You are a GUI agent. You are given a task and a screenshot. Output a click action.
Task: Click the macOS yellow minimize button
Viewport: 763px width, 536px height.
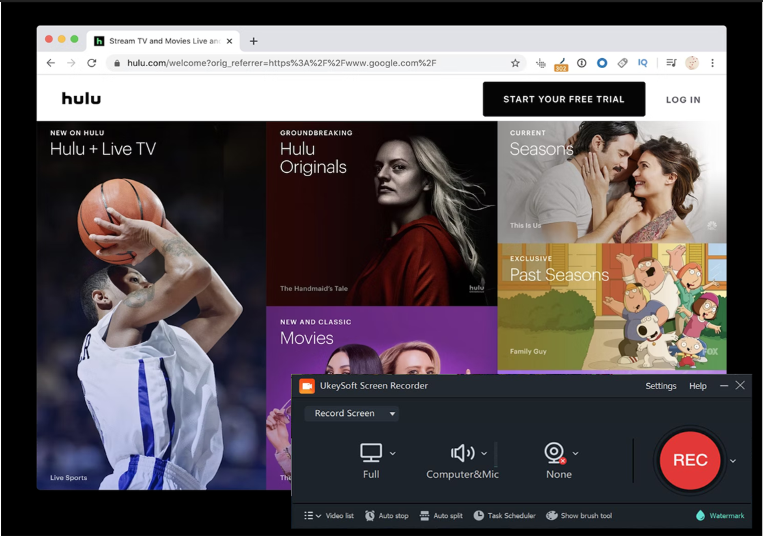point(62,39)
